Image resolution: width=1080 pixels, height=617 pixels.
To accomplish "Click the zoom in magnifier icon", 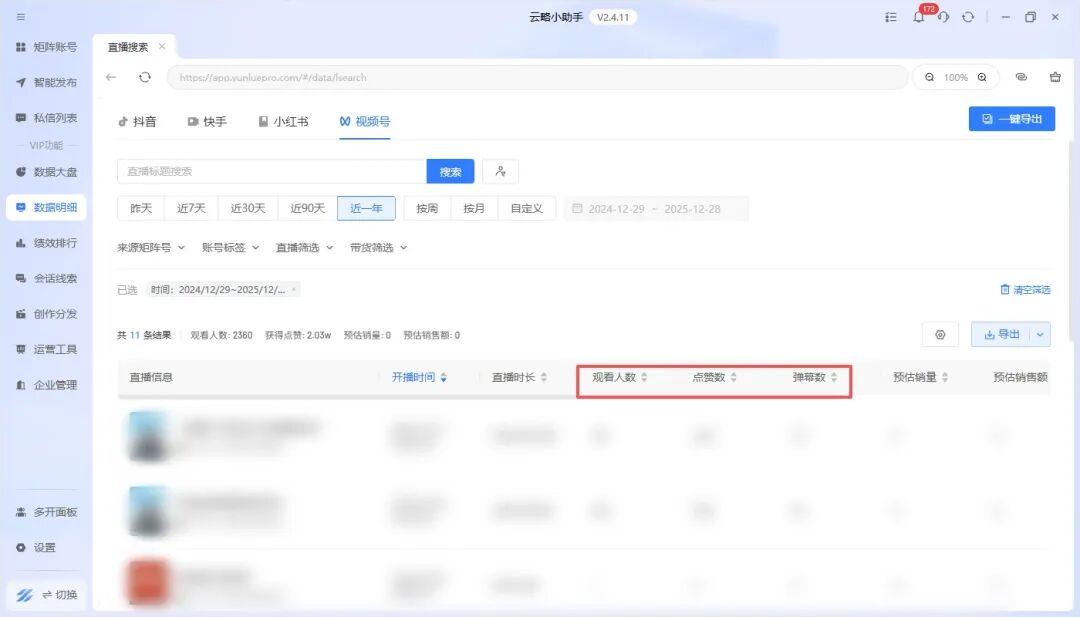I will [982, 77].
